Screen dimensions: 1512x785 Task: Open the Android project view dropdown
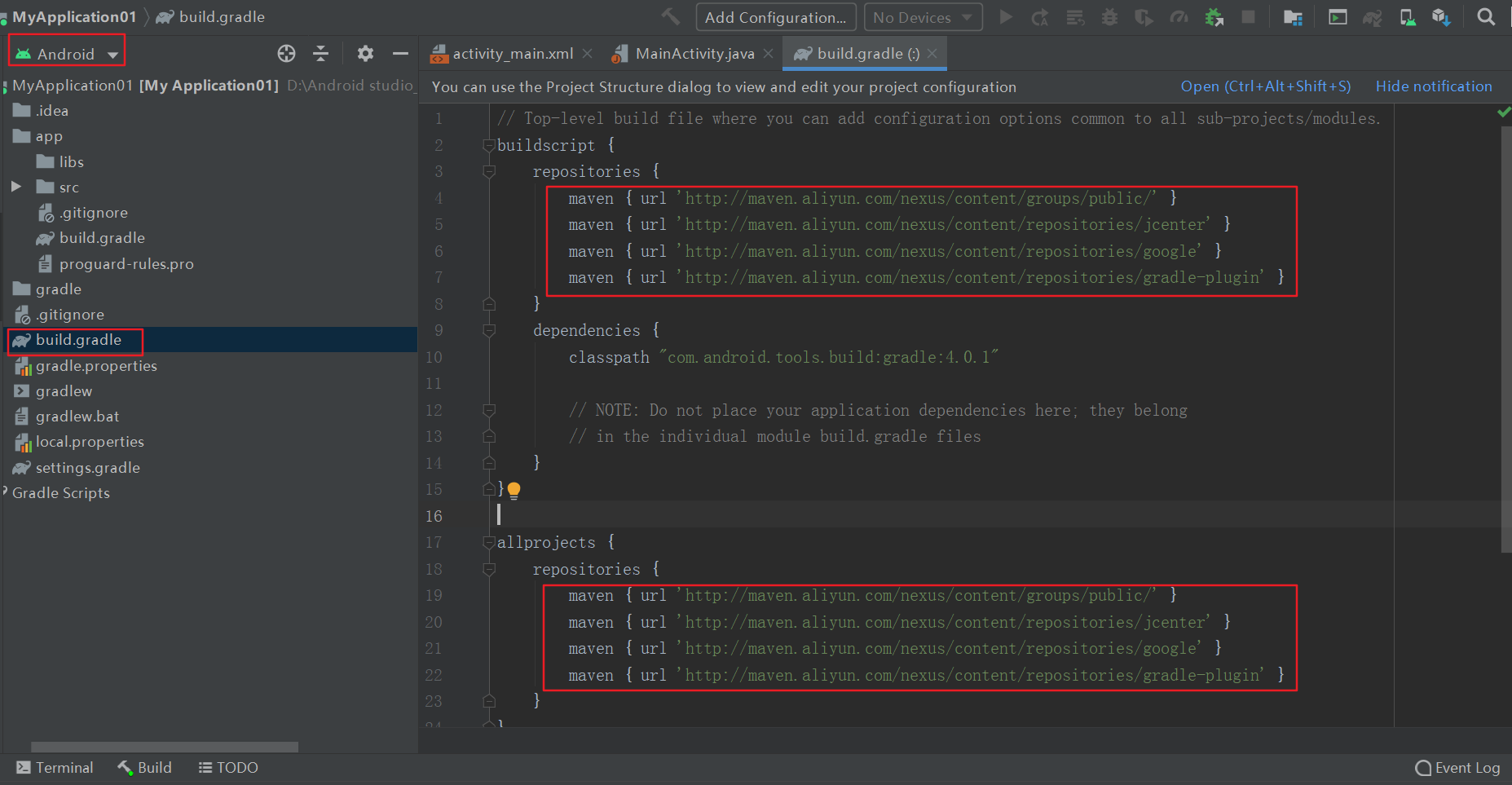point(68,54)
